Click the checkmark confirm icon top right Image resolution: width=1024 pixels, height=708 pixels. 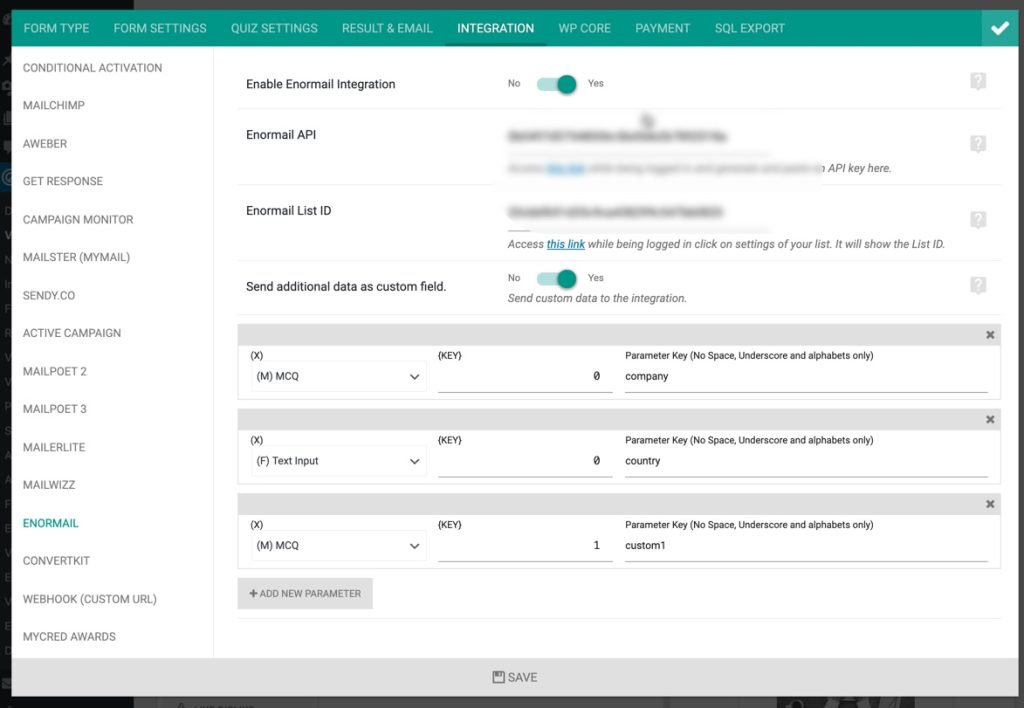999,28
